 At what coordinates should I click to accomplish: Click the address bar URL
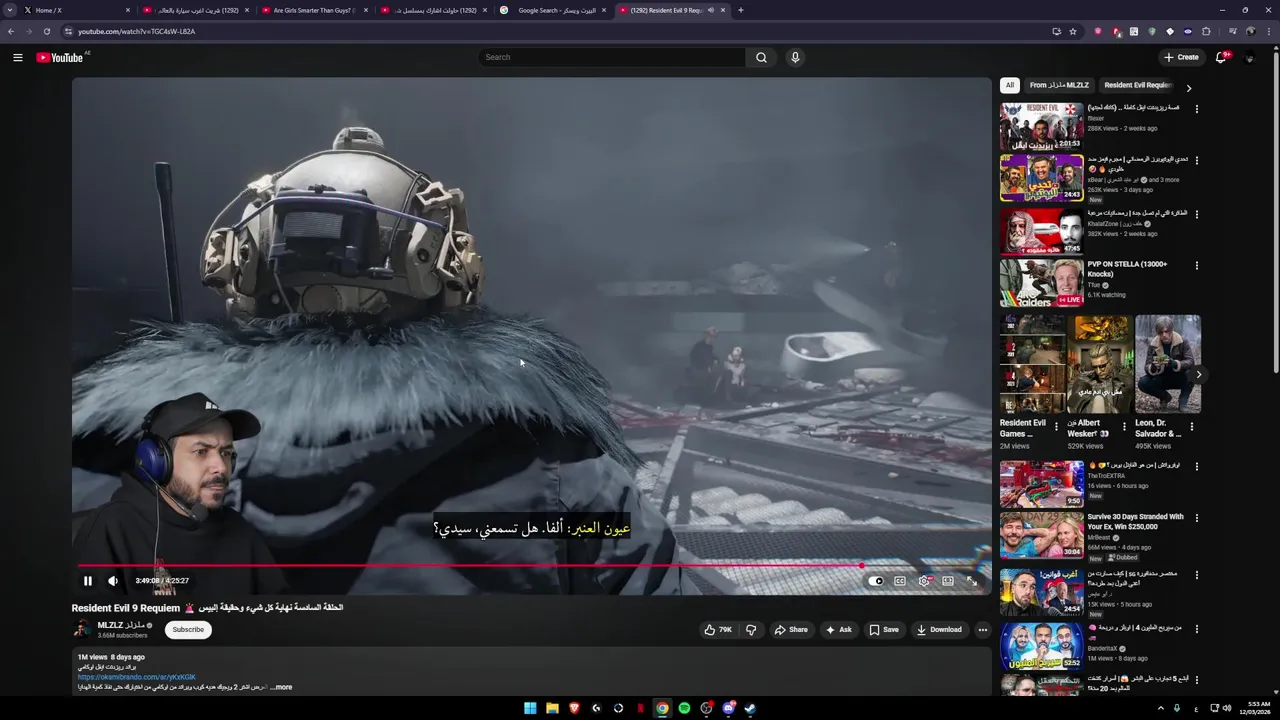(x=137, y=31)
